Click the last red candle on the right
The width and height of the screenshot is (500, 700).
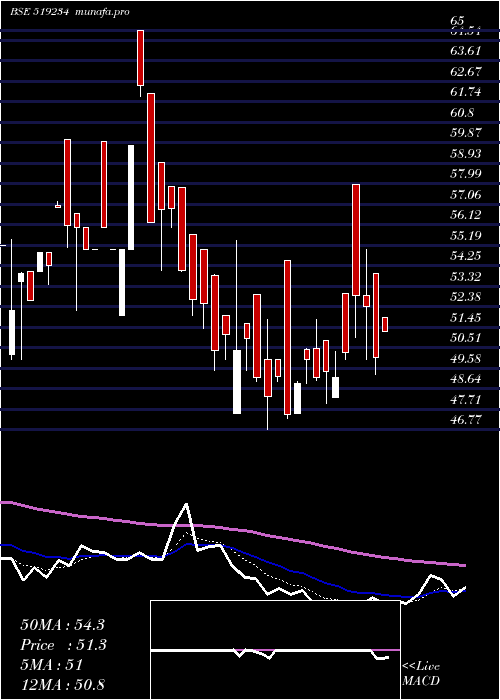tap(385, 324)
